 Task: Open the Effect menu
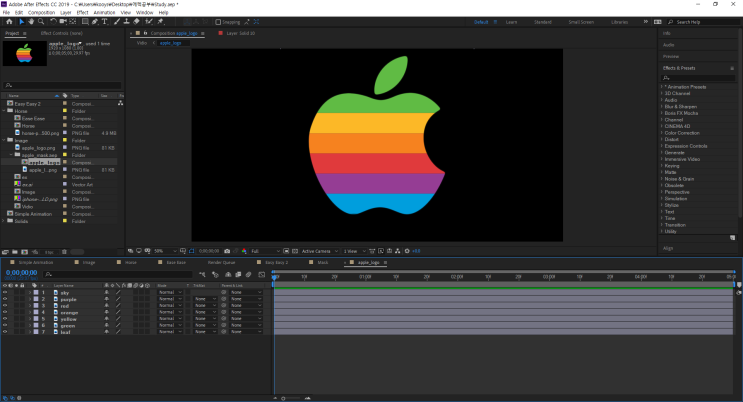click(82, 13)
